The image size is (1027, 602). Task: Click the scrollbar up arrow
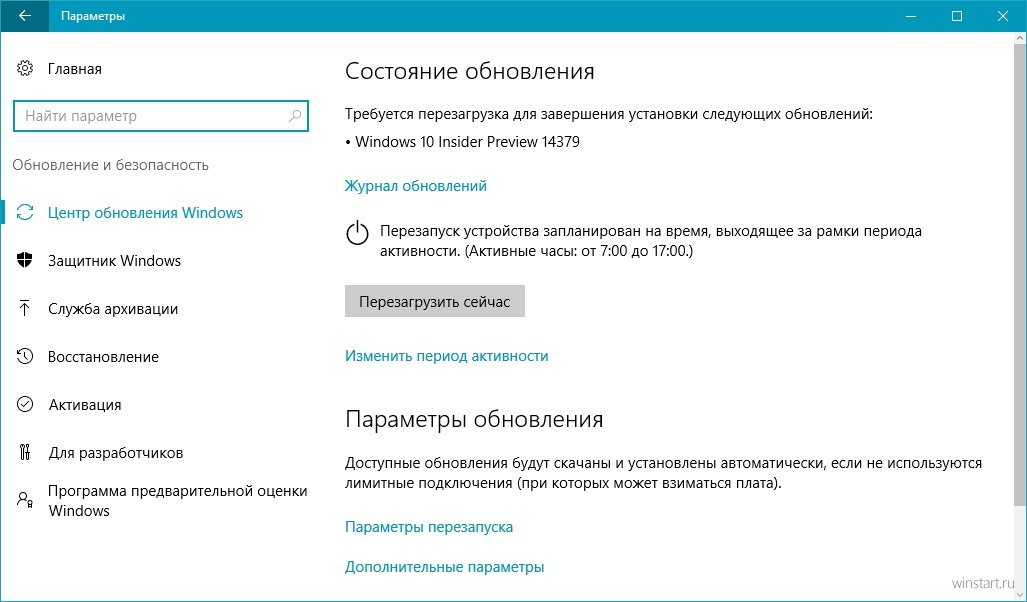(x=1020, y=38)
